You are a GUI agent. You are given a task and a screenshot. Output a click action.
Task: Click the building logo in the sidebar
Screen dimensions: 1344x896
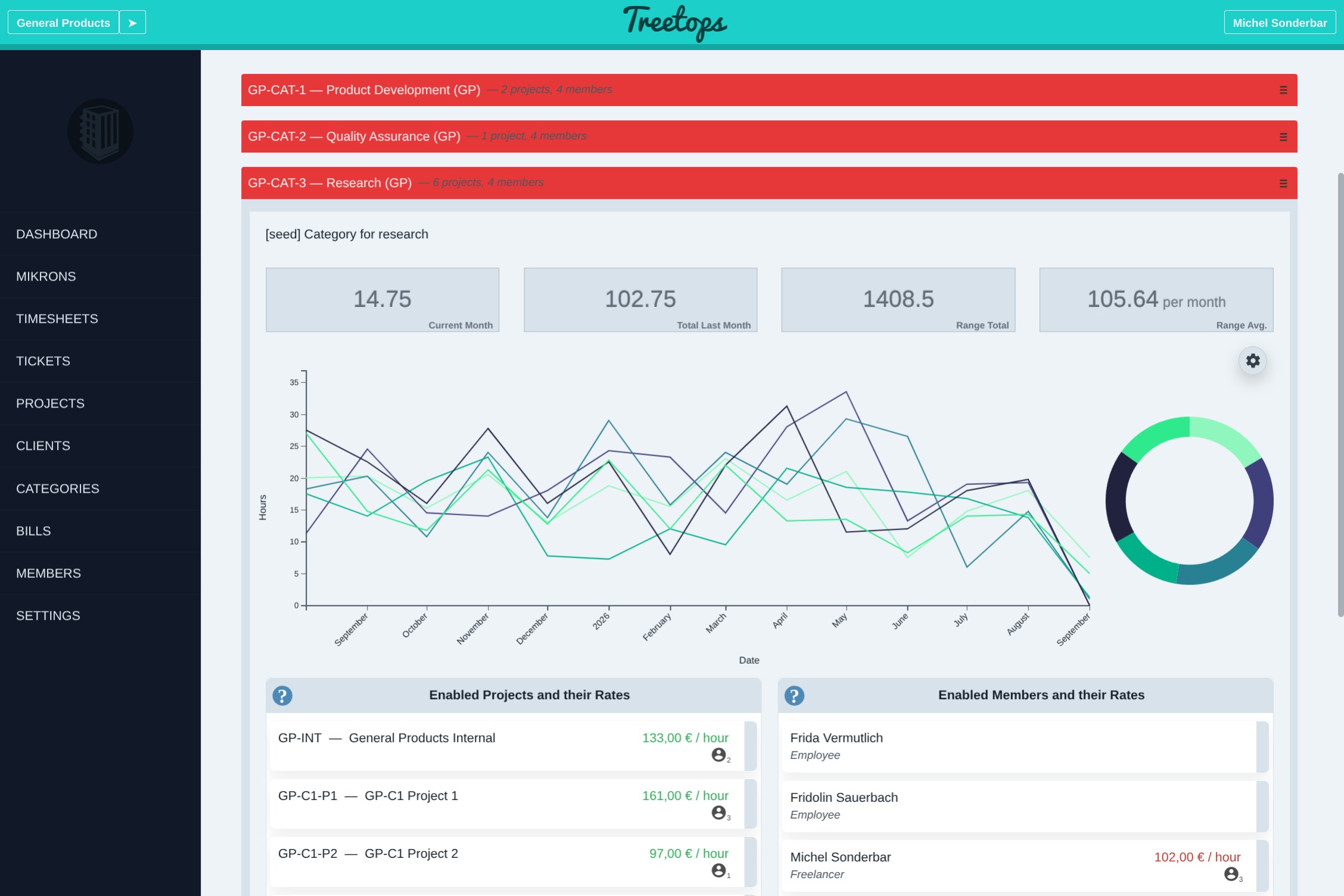(x=100, y=131)
